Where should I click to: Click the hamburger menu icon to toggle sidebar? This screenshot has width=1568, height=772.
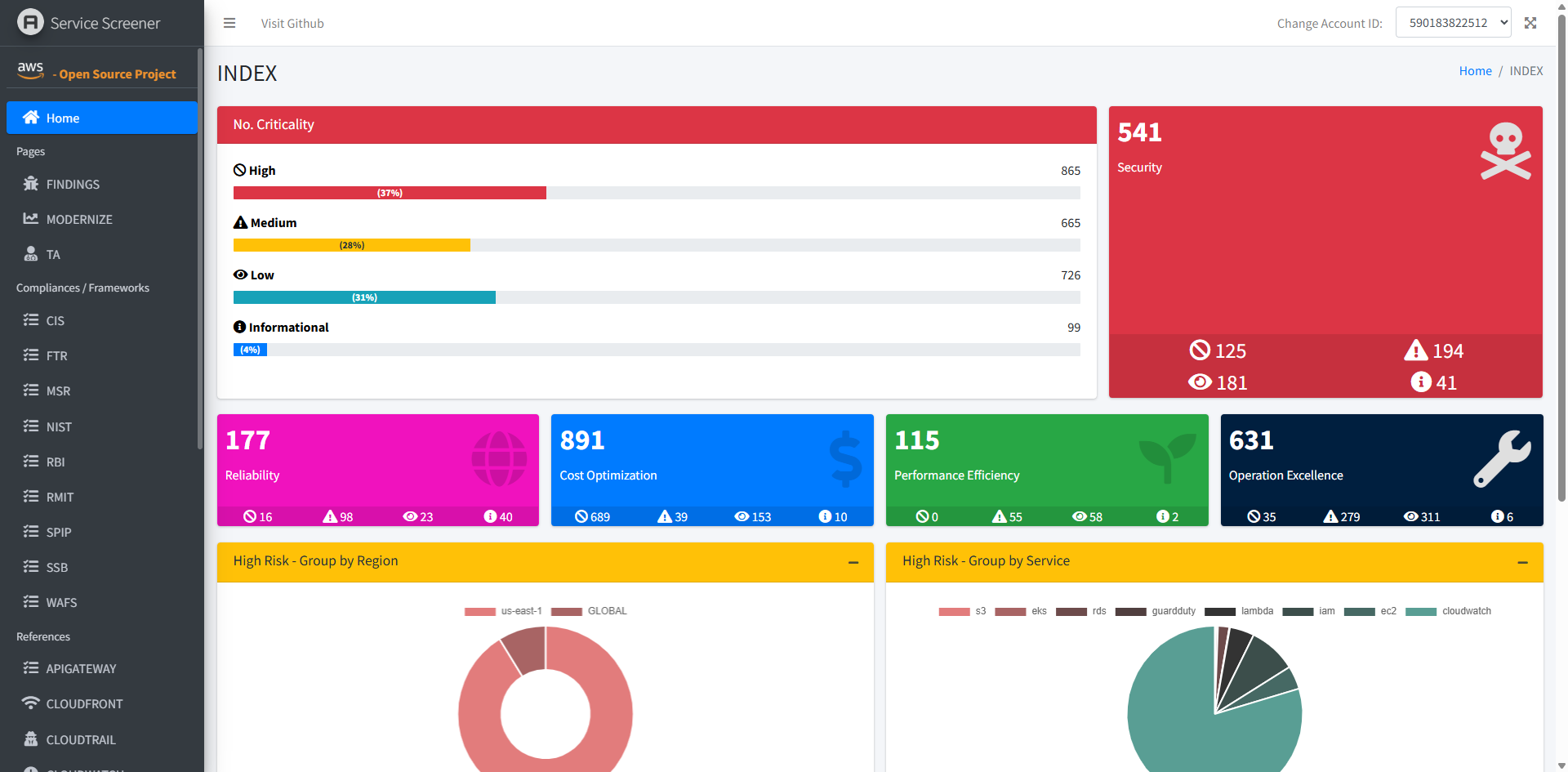point(229,23)
